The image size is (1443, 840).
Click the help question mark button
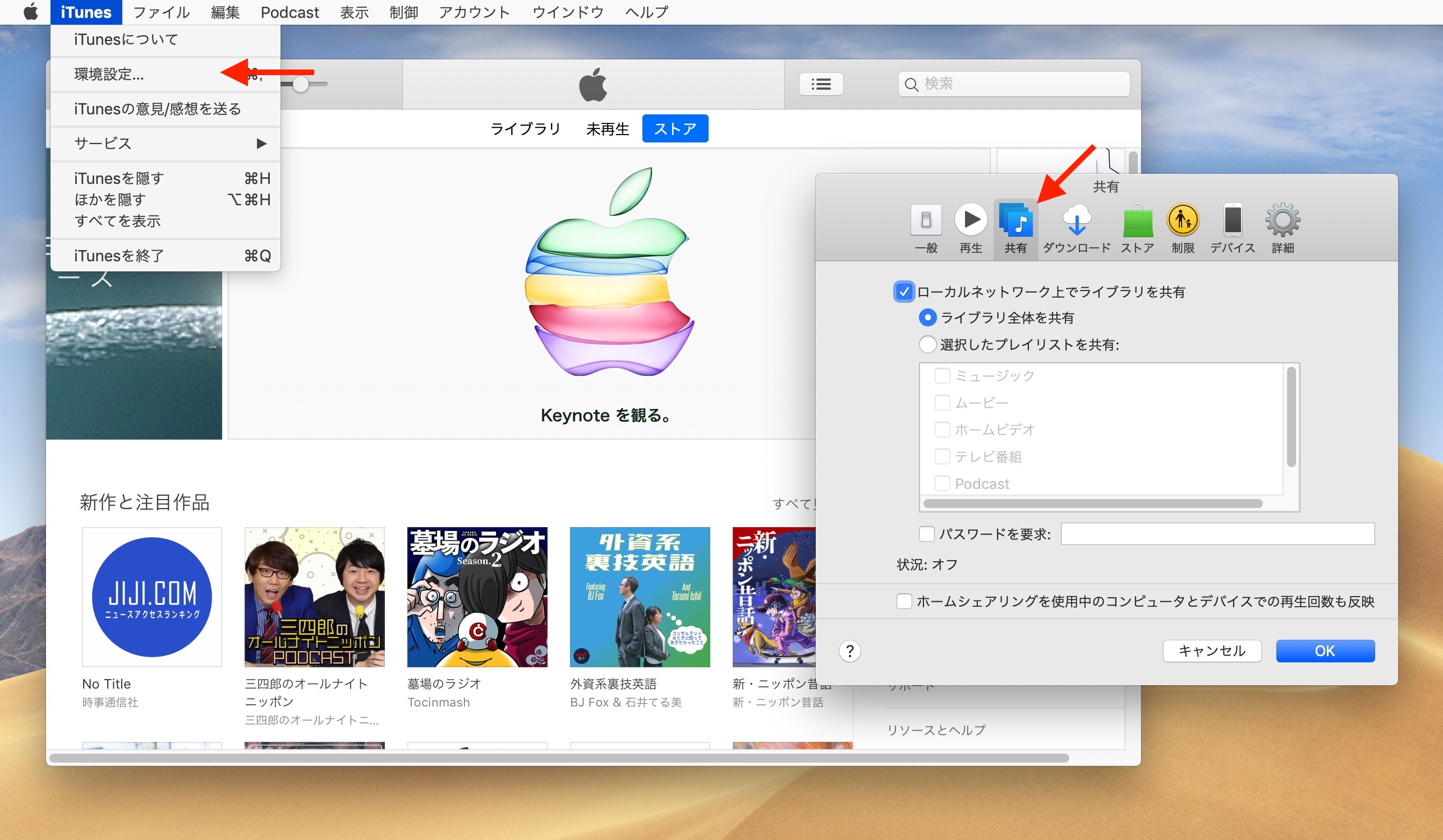pyautogui.click(x=850, y=650)
